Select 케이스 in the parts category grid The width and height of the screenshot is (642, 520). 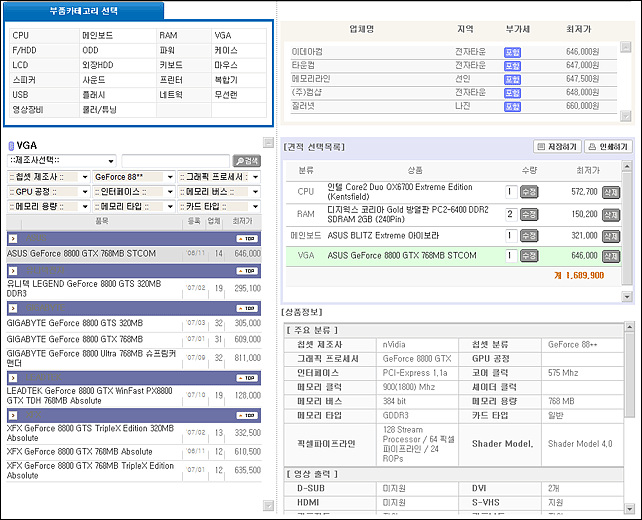[x=226, y=50]
